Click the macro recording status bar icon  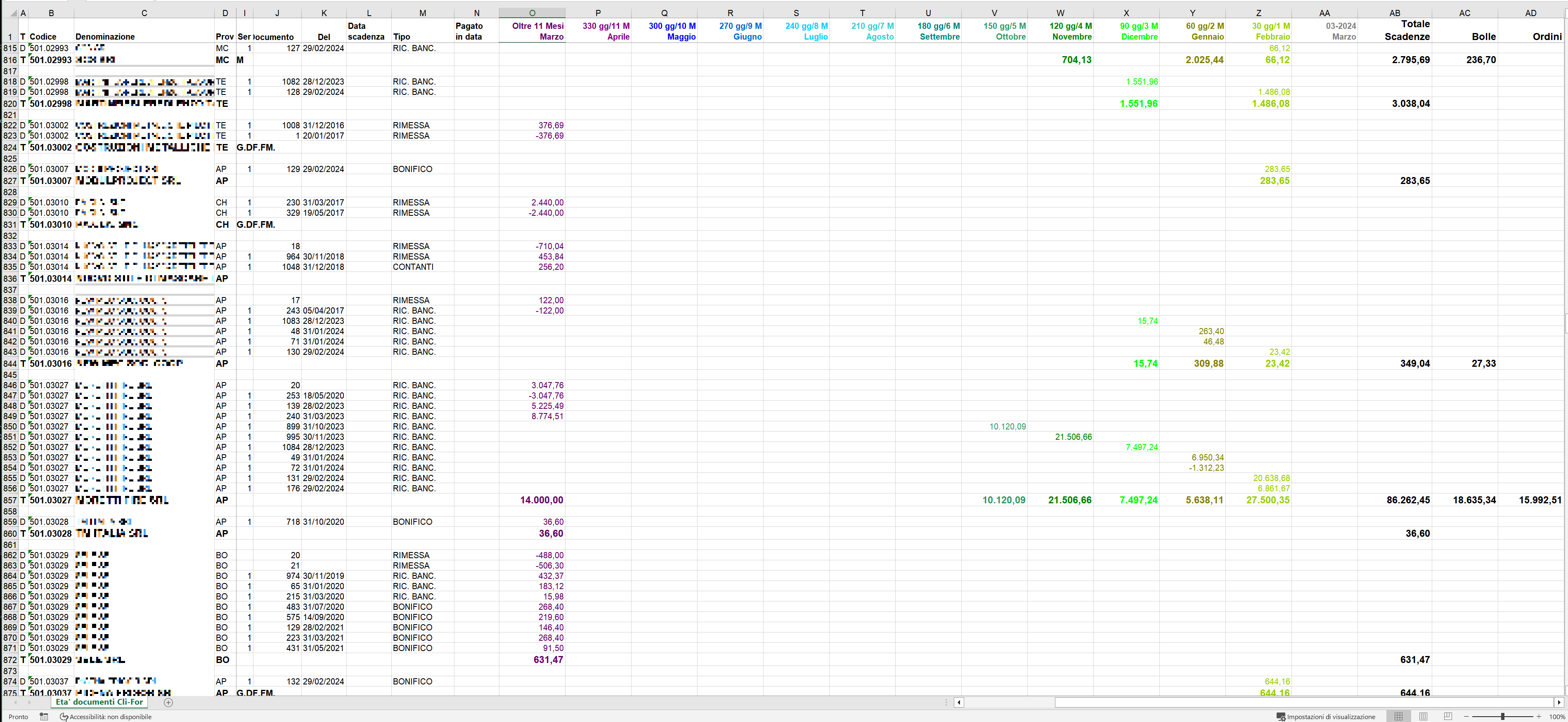44,717
